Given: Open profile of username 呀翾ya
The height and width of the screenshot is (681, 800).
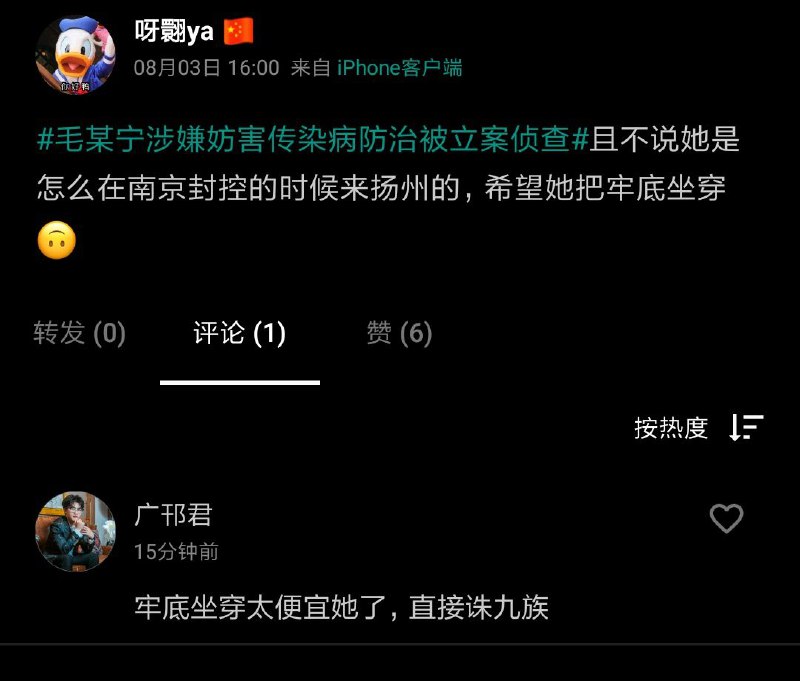Looking at the screenshot, I should 174,32.
